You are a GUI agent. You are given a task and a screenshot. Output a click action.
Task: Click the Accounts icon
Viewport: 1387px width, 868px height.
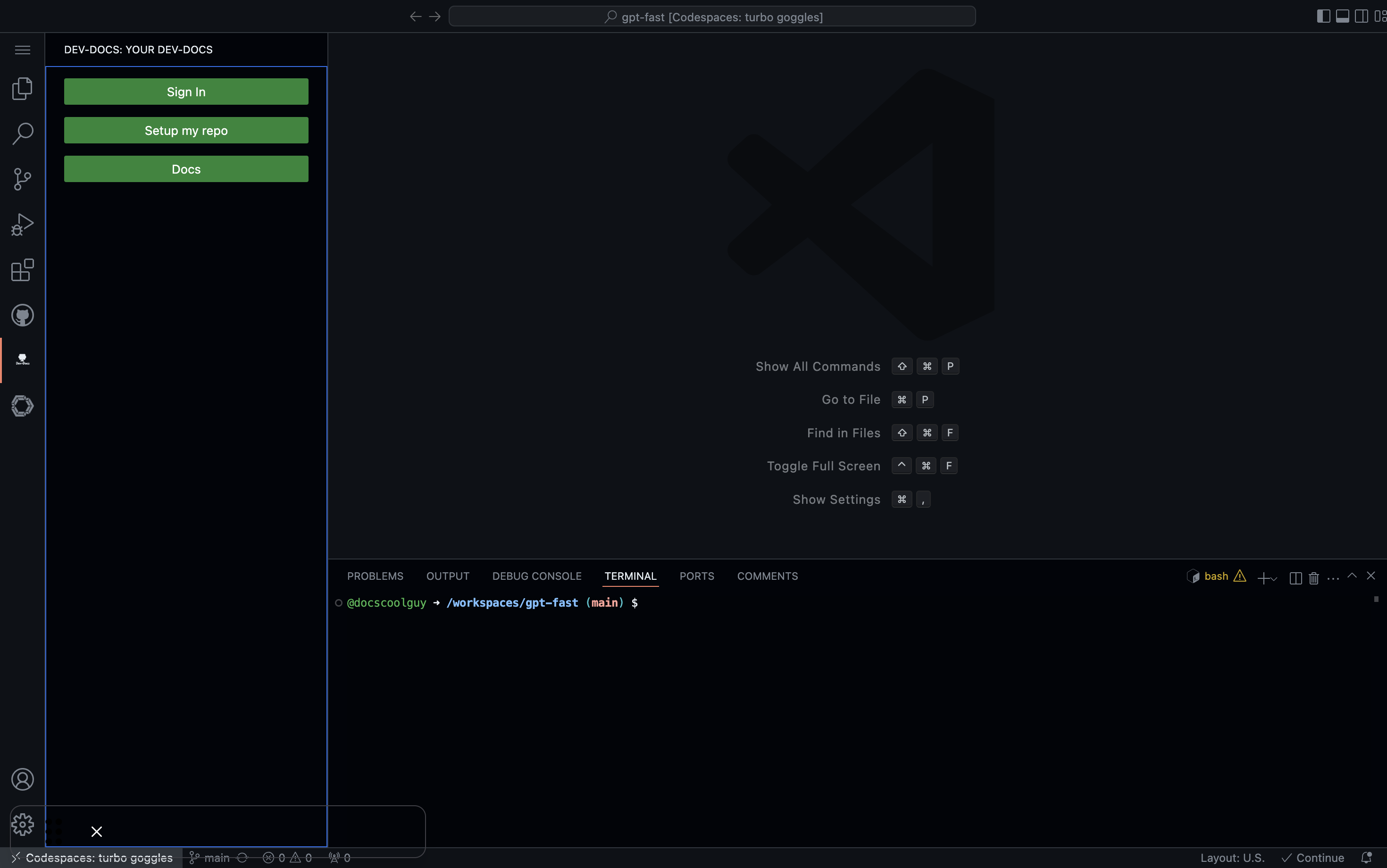[22, 779]
